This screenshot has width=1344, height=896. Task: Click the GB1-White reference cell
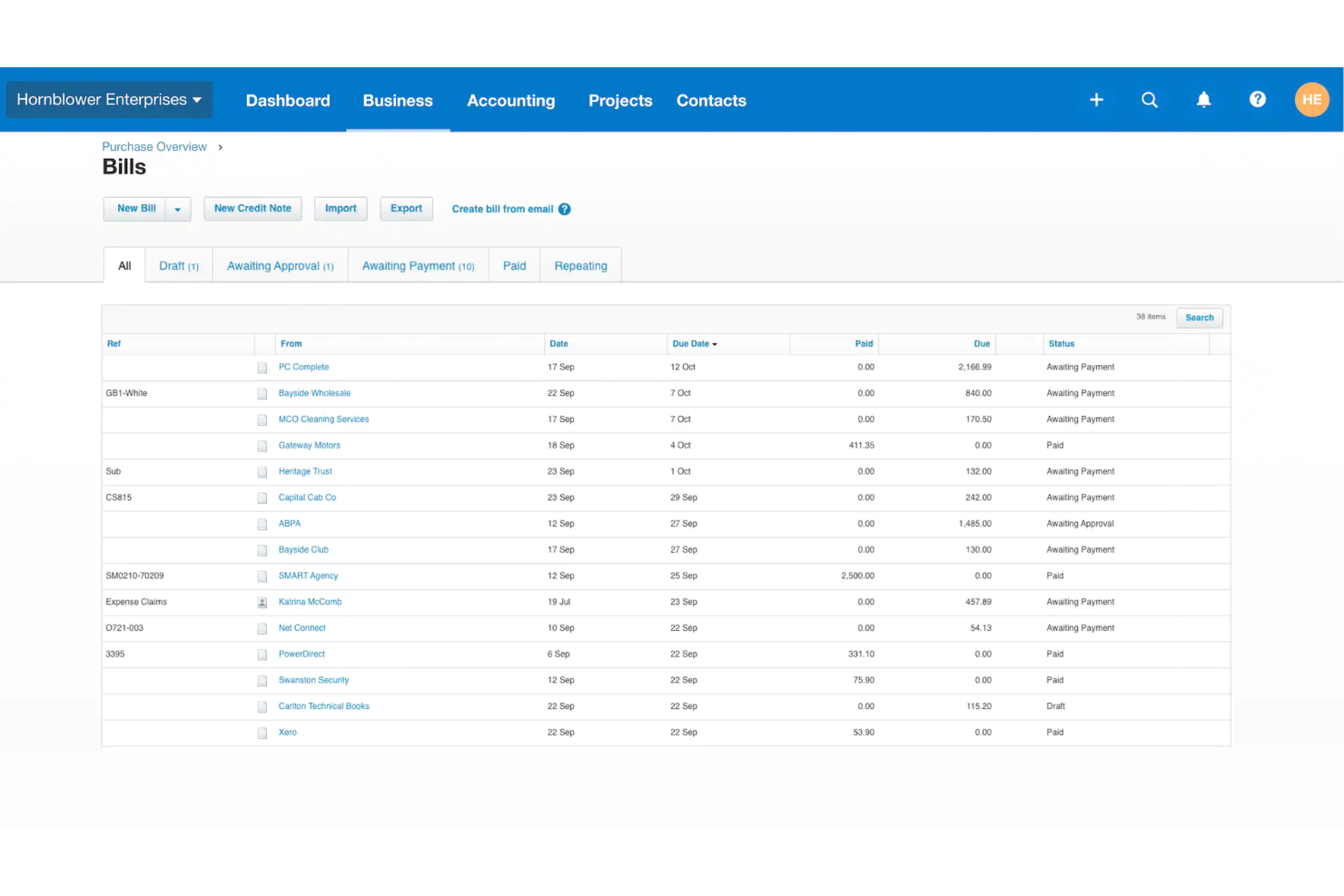pyautogui.click(x=126, y=394)
